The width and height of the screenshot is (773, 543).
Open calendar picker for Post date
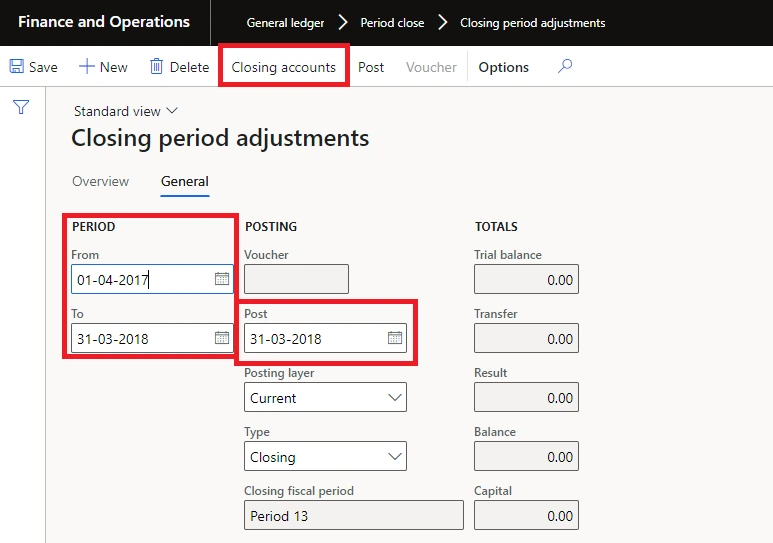point(395,338)
